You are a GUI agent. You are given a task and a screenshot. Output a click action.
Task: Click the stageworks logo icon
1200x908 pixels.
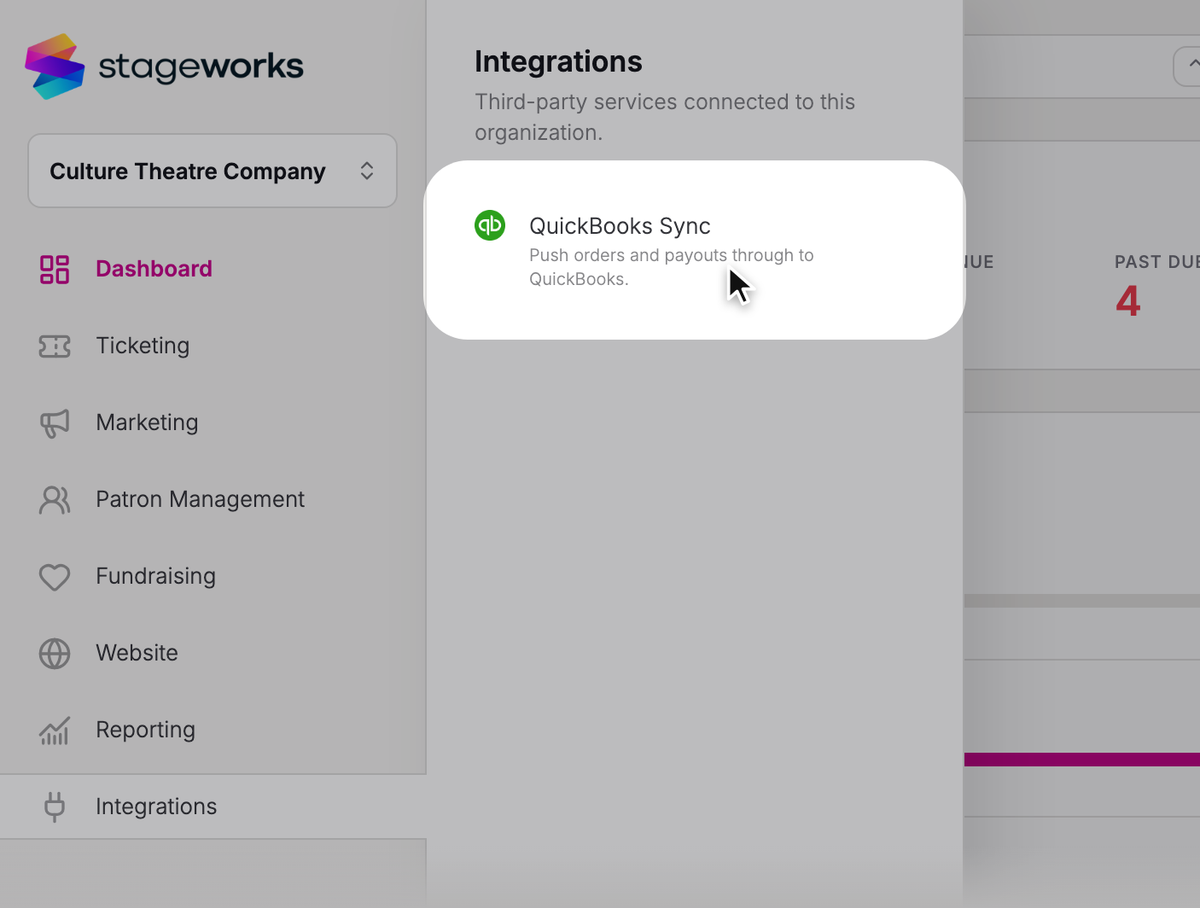click(x=55, y=67)
